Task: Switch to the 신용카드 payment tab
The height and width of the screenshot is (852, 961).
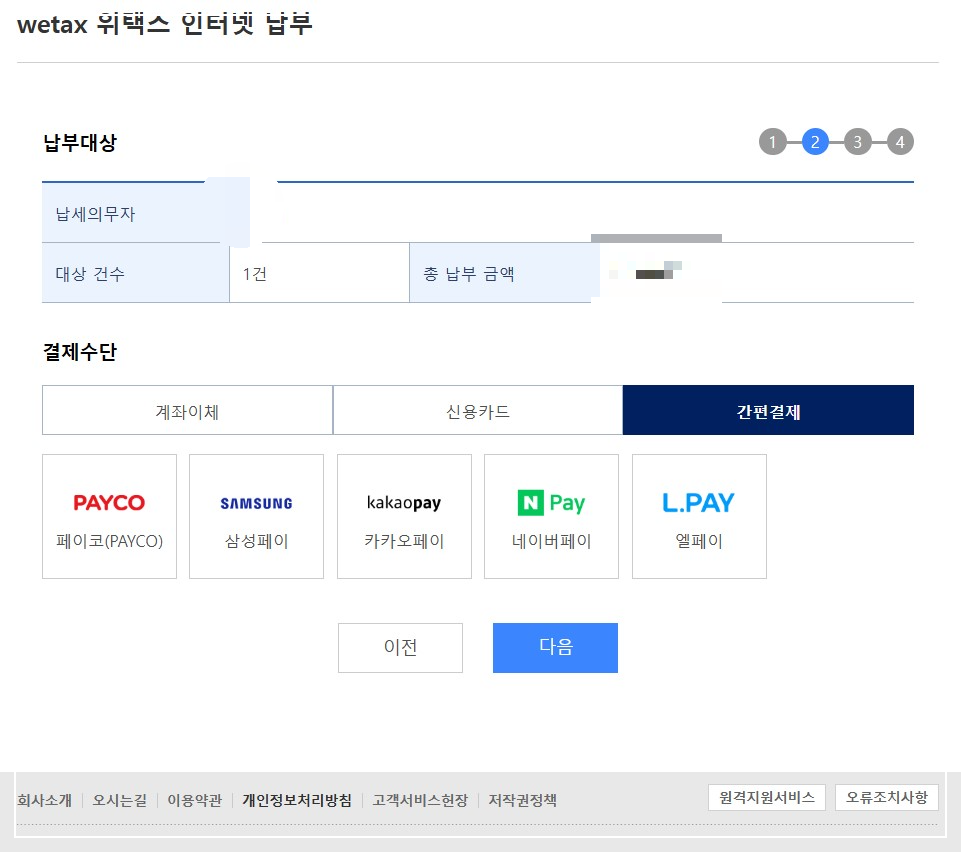Action: pyautogui.click(x=477, y=409)
